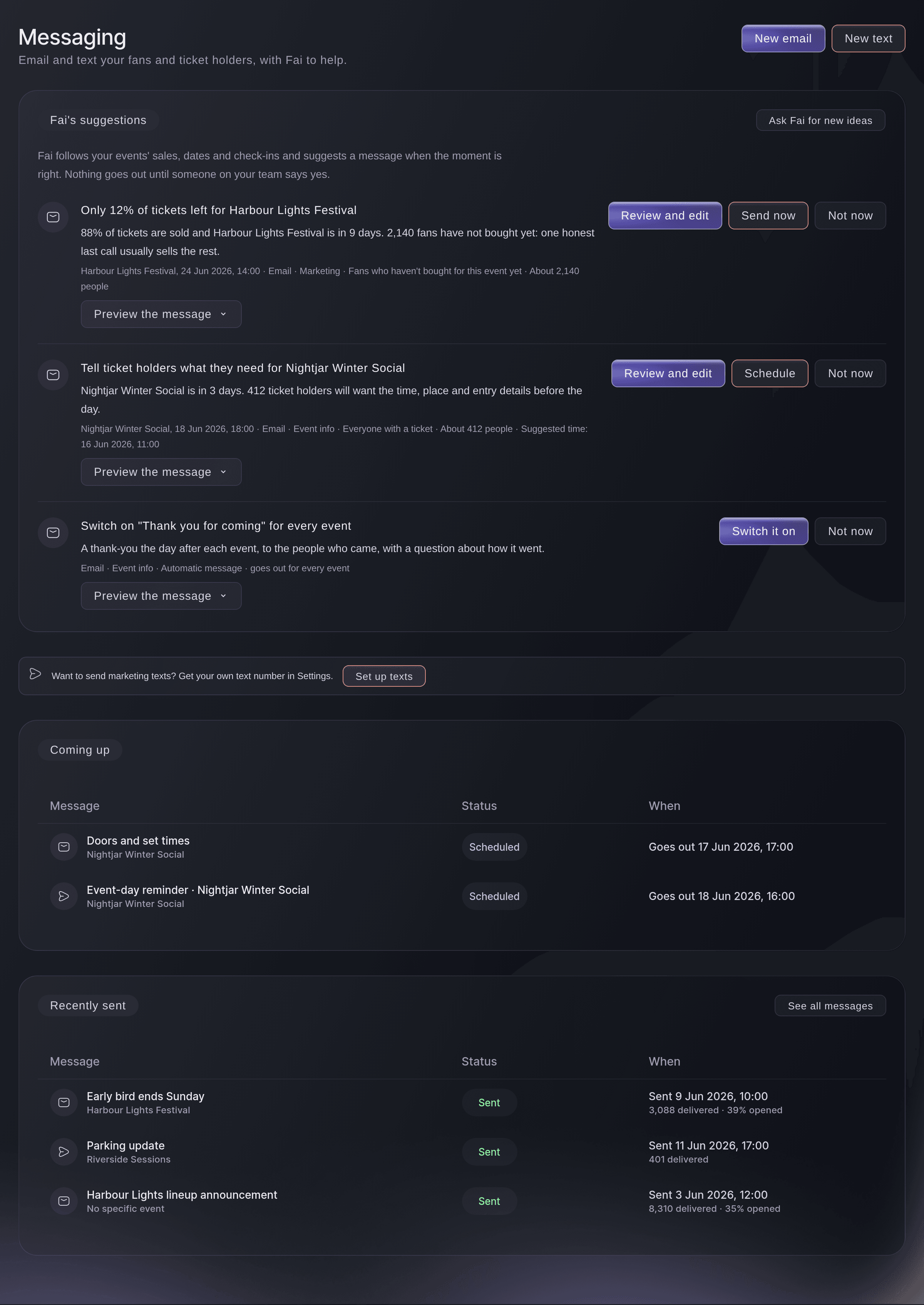Click the text-send icon in the marketing texts banner

[x=35, y=674]
